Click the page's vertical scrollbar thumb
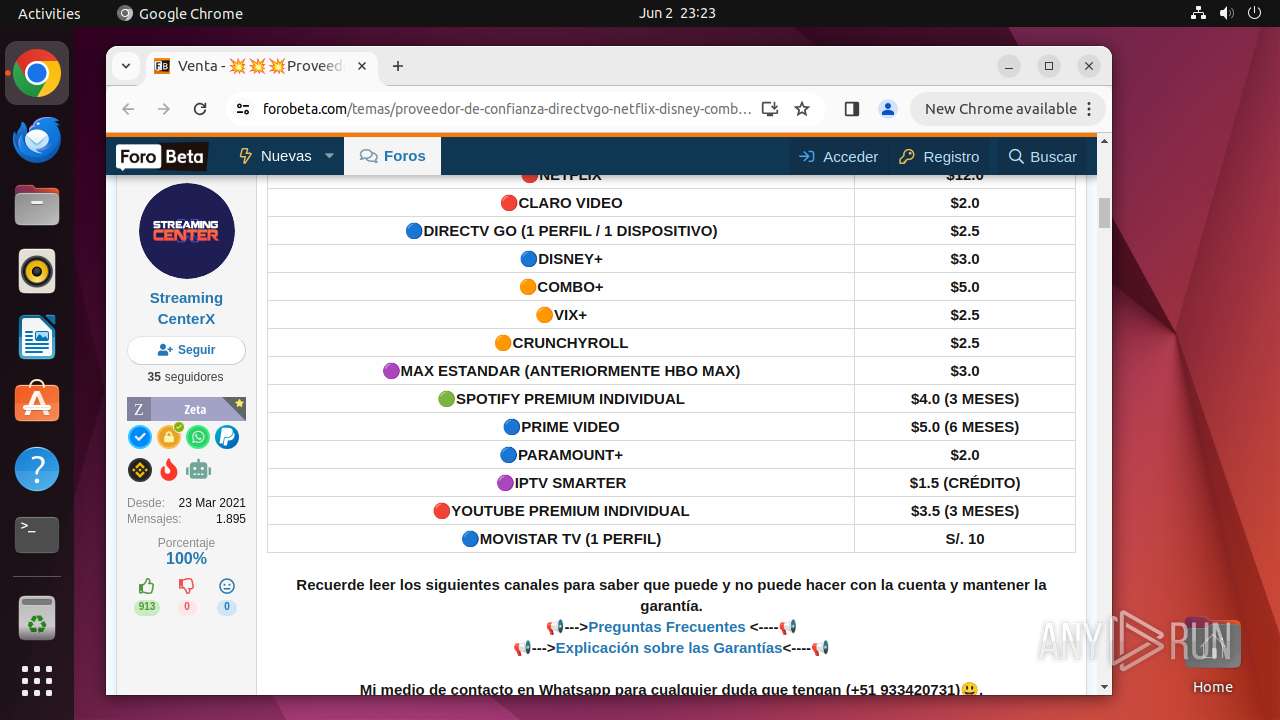1280x720 pixels. pos(1104,213)
